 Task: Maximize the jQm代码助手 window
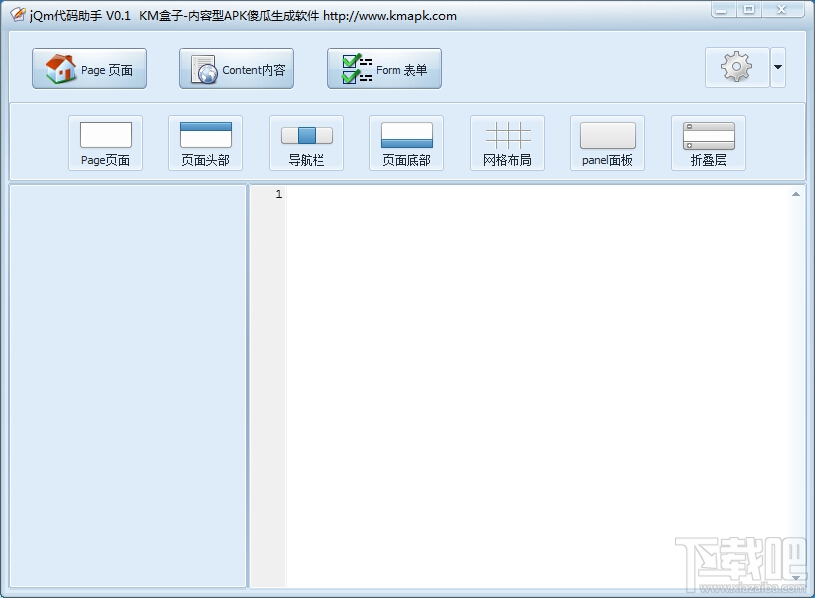tap(749, 10)
